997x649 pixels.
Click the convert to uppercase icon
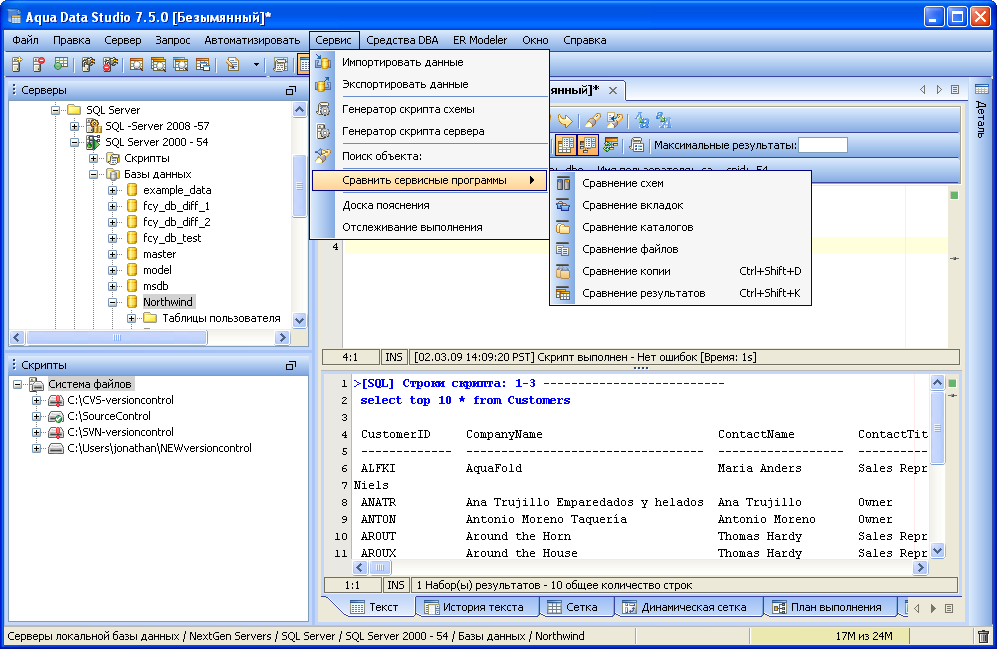tap(642, 120)
